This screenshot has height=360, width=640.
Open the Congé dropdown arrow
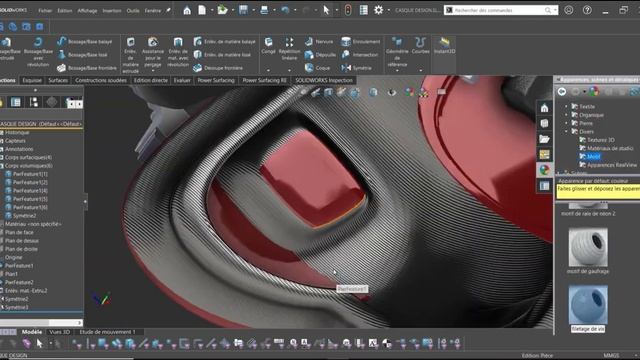[268, 70]
